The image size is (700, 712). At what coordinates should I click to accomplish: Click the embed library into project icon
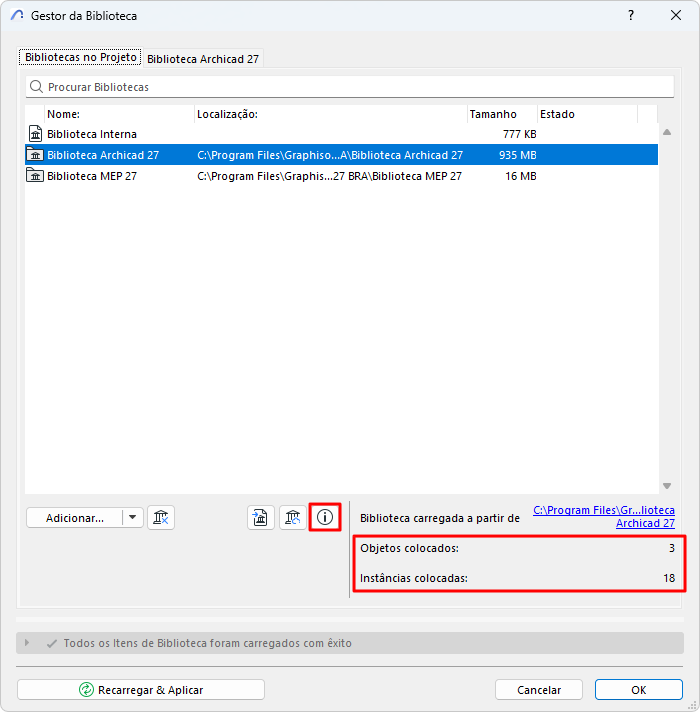[261, 518]
